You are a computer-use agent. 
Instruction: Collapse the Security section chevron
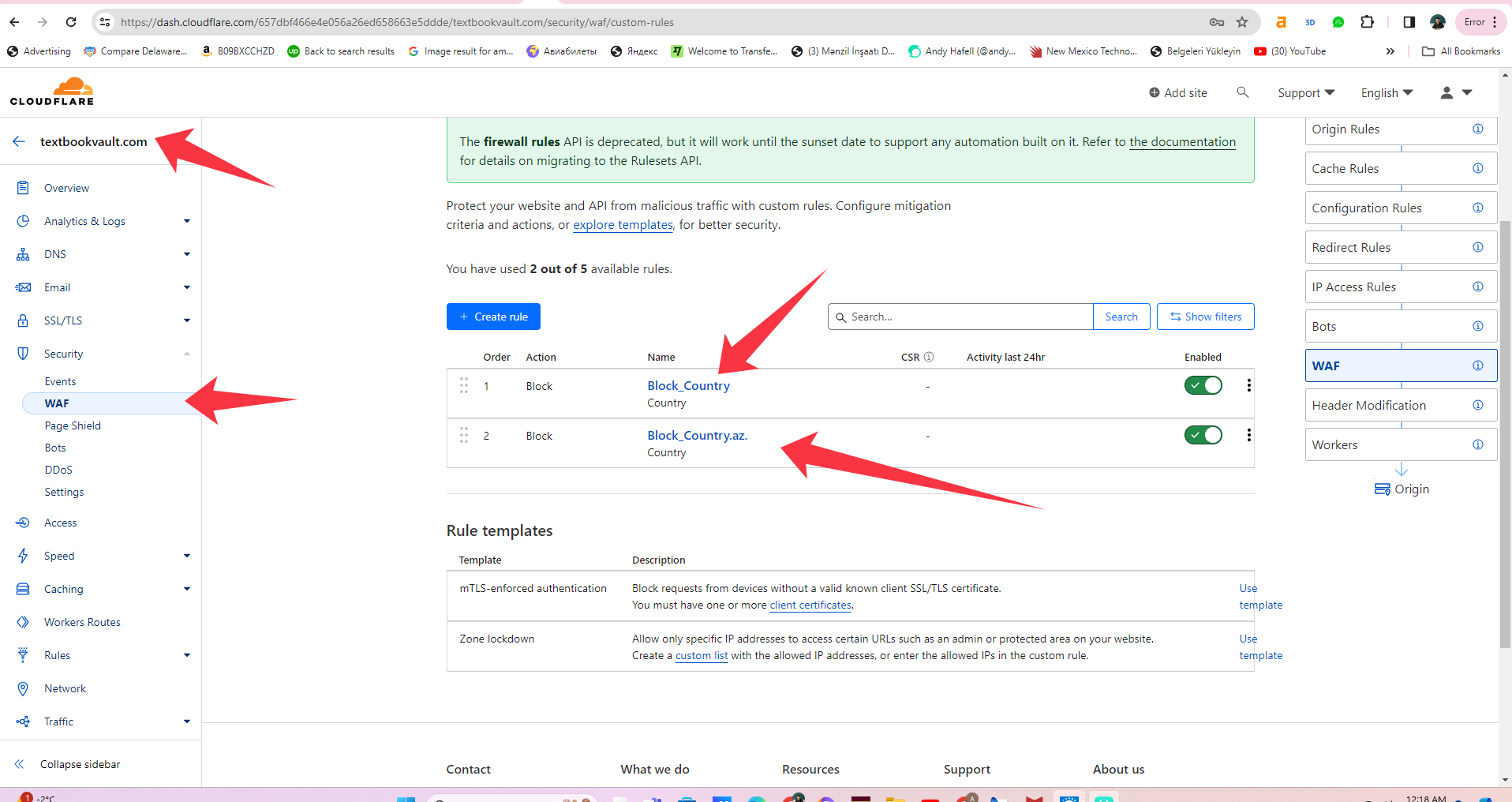coord(186,353)
